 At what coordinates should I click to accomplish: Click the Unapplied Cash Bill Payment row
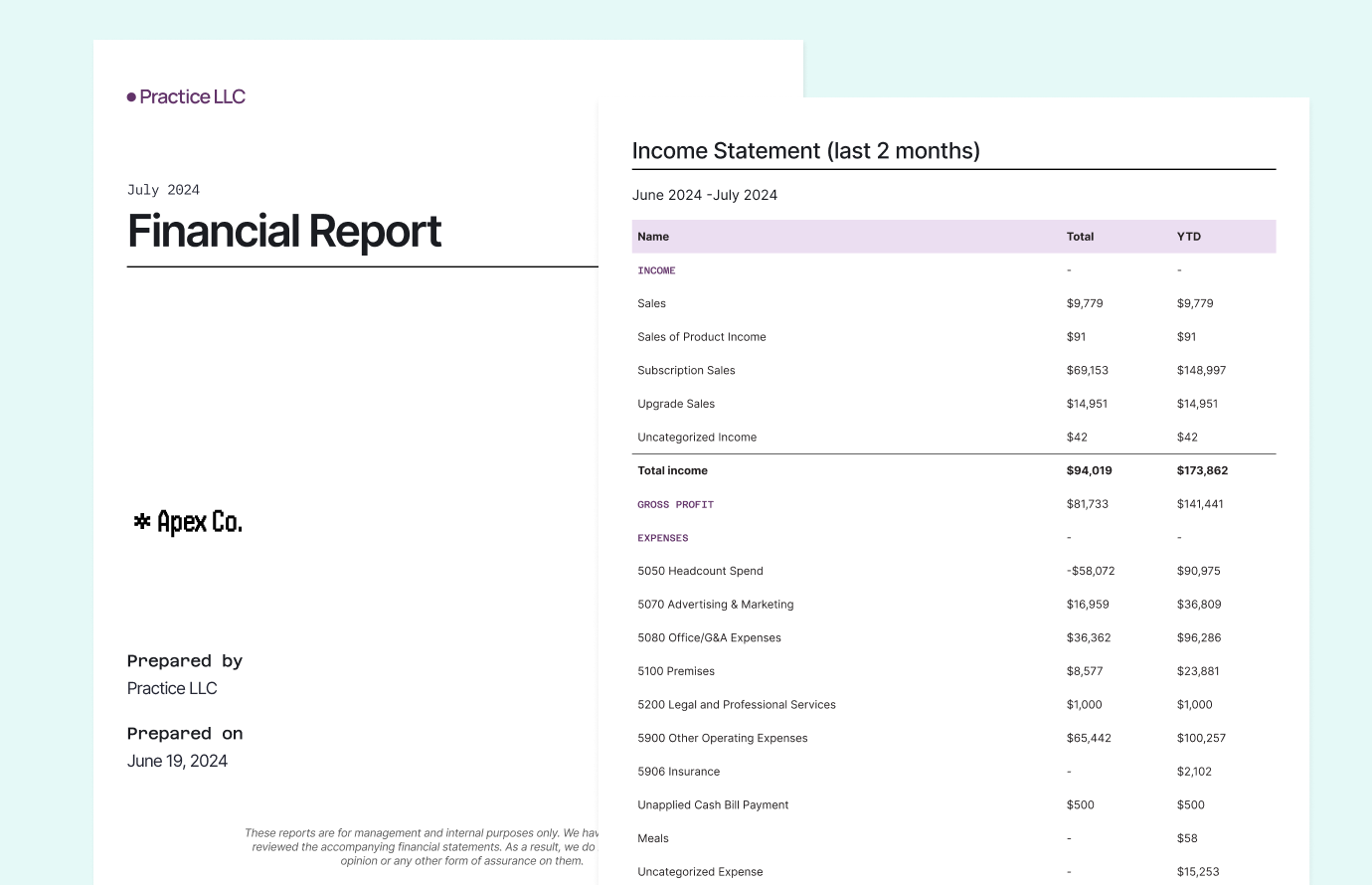(x=713, y=805)
